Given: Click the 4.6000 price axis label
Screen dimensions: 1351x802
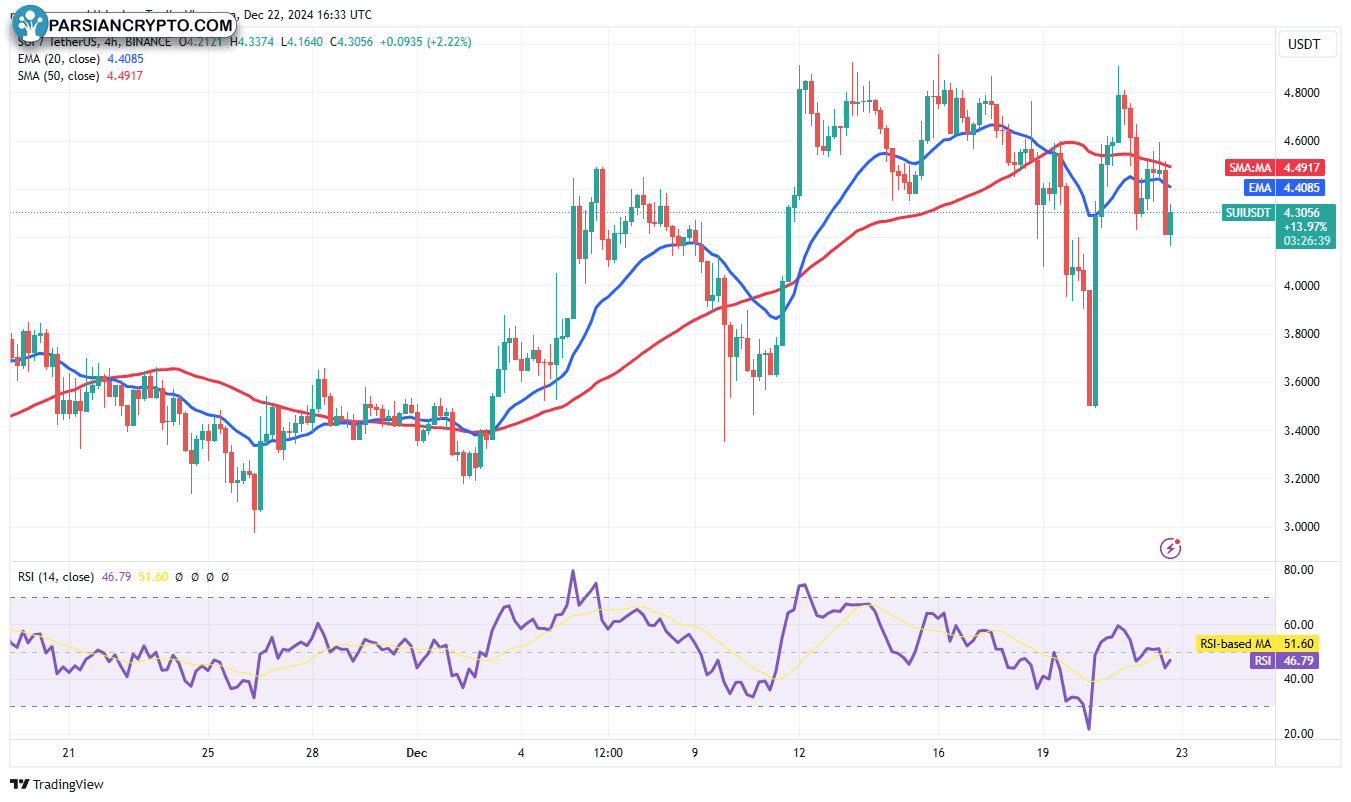Looking at the screenshot, I should click(1302, 141).
